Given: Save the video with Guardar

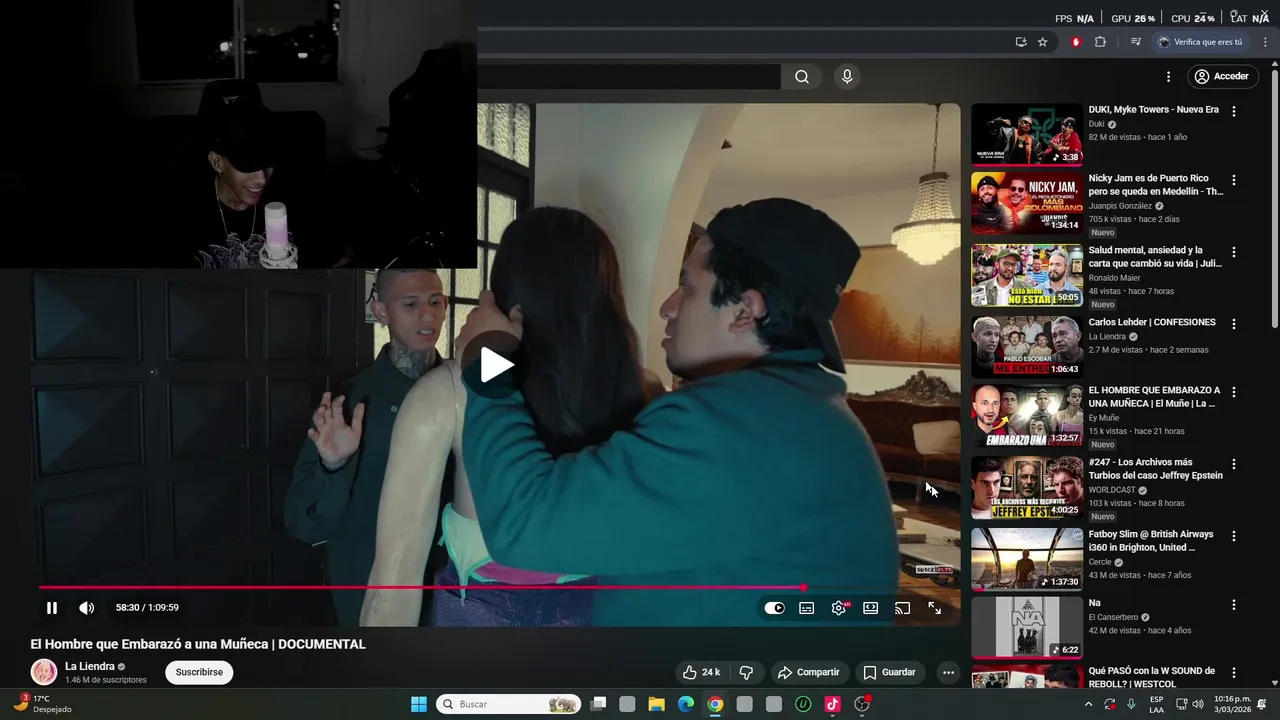Looking at the screenshot, I should pos(889,672).
